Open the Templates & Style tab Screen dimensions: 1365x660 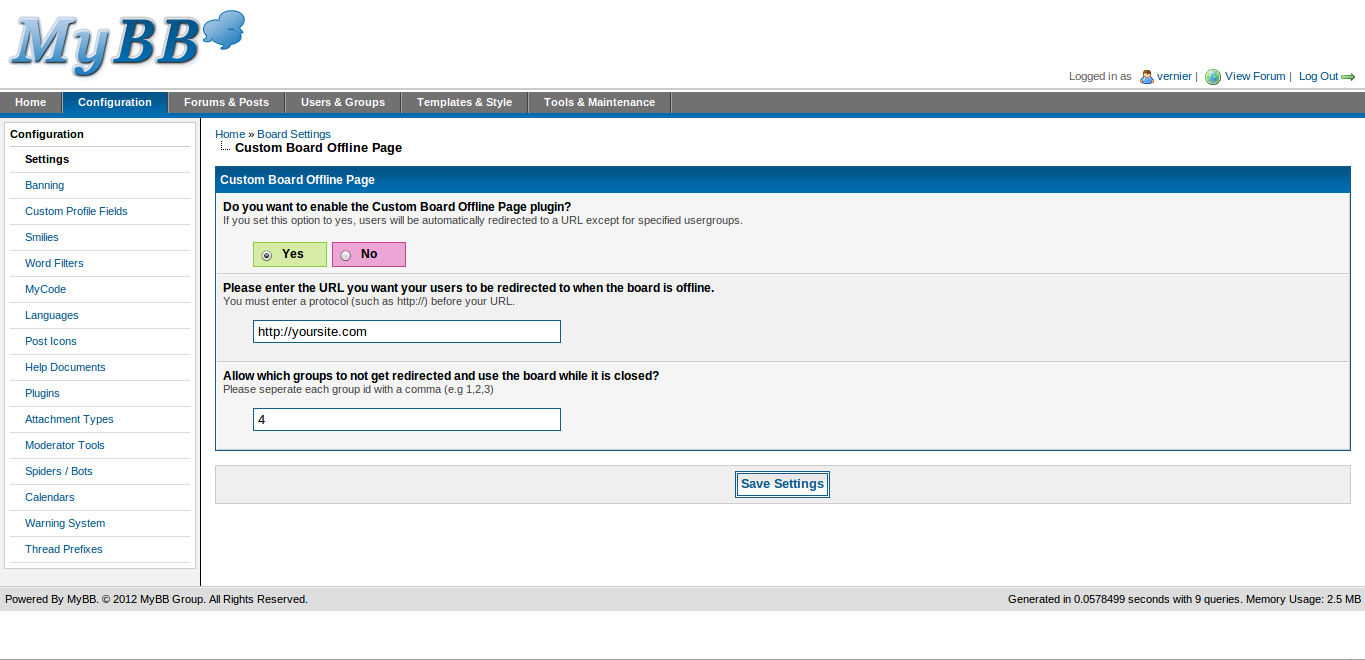point(464,102)
